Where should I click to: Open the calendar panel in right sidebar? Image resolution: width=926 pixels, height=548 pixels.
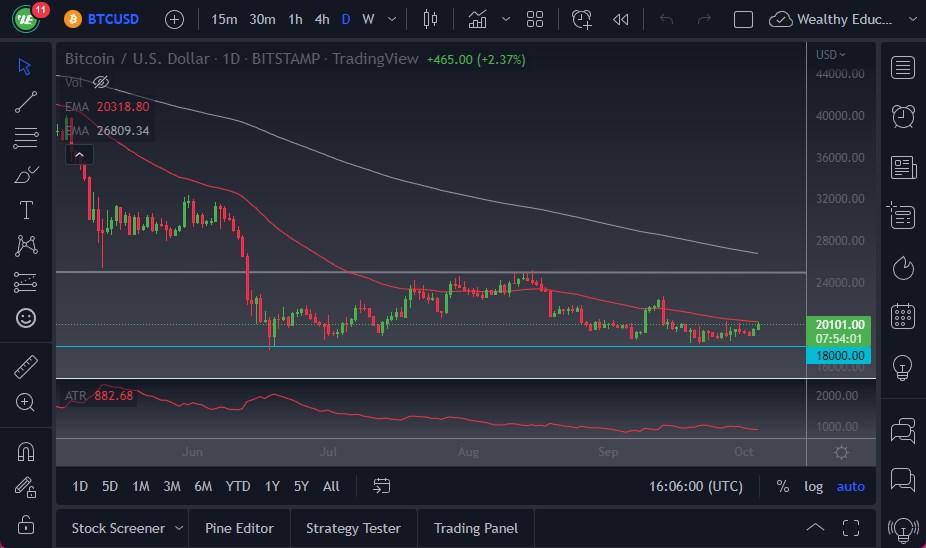point(903,315)
